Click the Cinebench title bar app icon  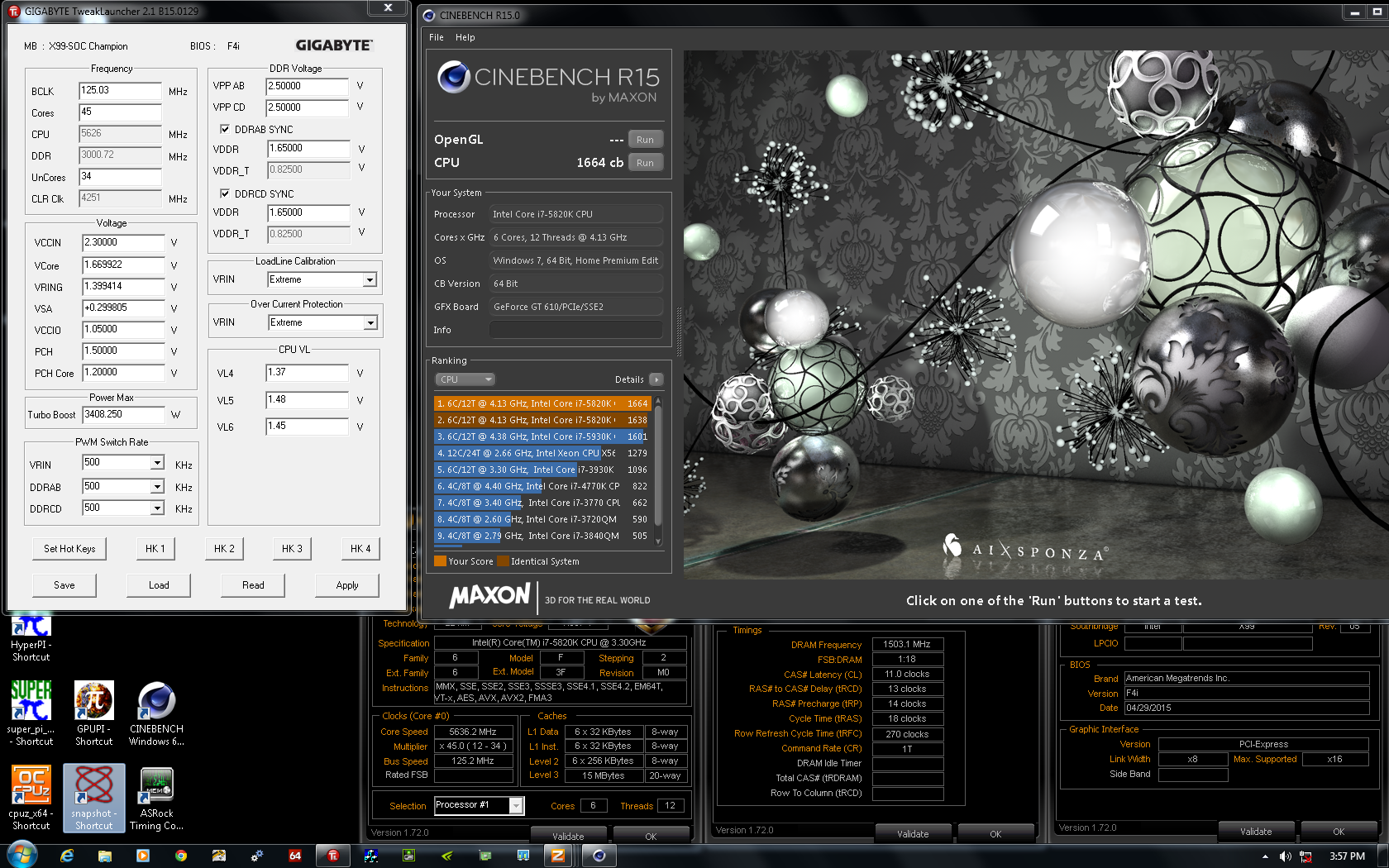coord(429,15)
